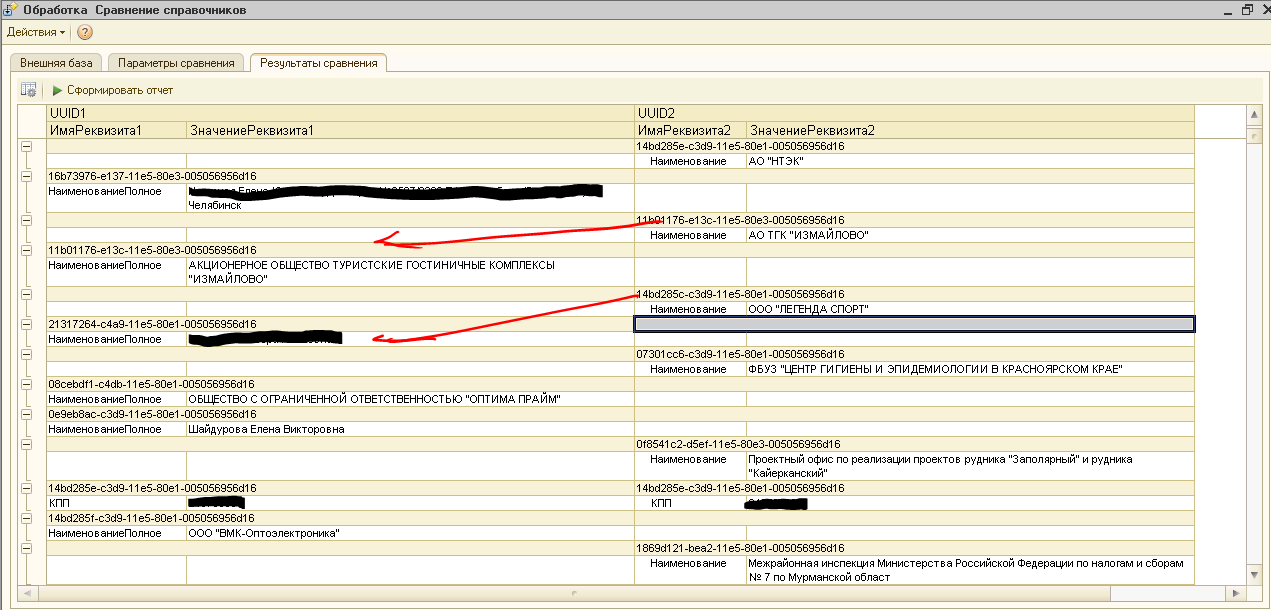Collapse the 08cebdf1-c4db group row
The image size is (1271, 610).
click(x=26, y=384)
